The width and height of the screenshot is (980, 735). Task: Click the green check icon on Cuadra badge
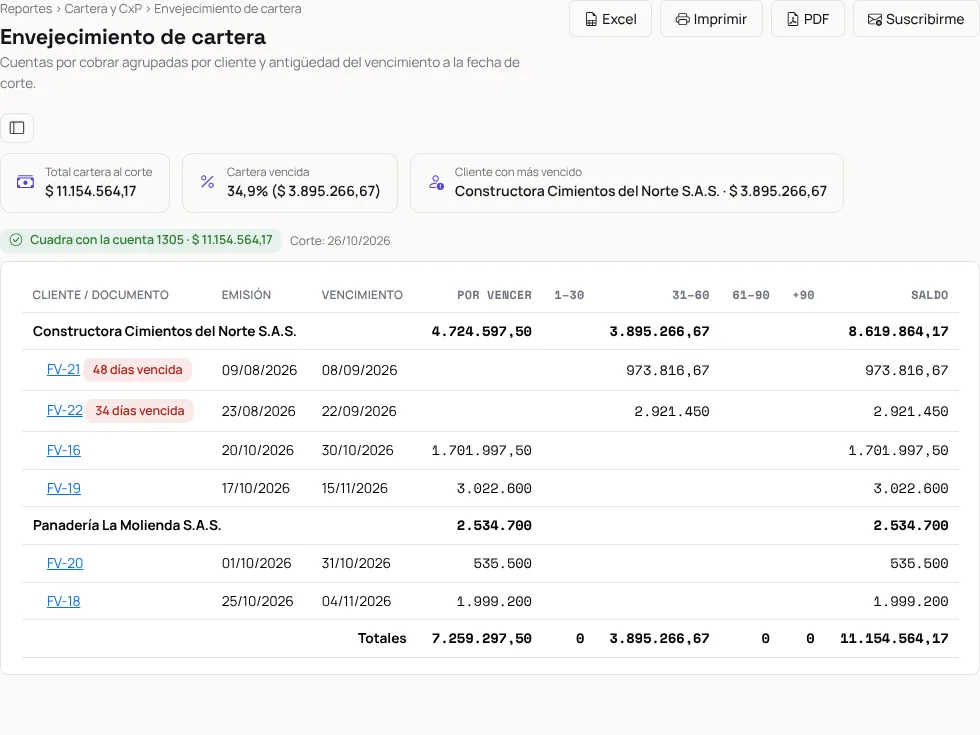coord(16,240)
